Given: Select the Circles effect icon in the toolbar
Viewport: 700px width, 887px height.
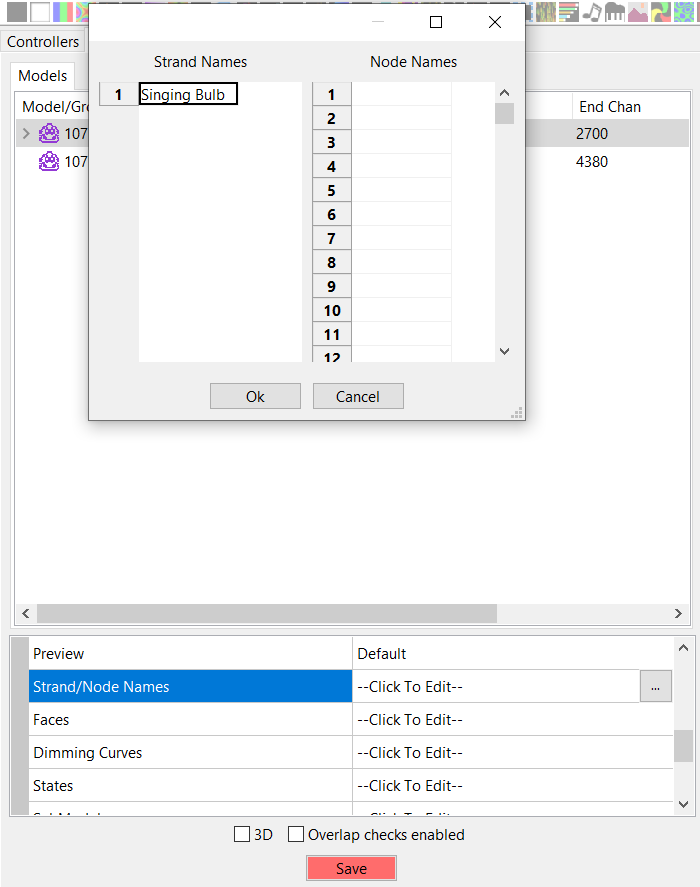Looking at the screenshot, I should pyautogui.click(x=682, y=12).
